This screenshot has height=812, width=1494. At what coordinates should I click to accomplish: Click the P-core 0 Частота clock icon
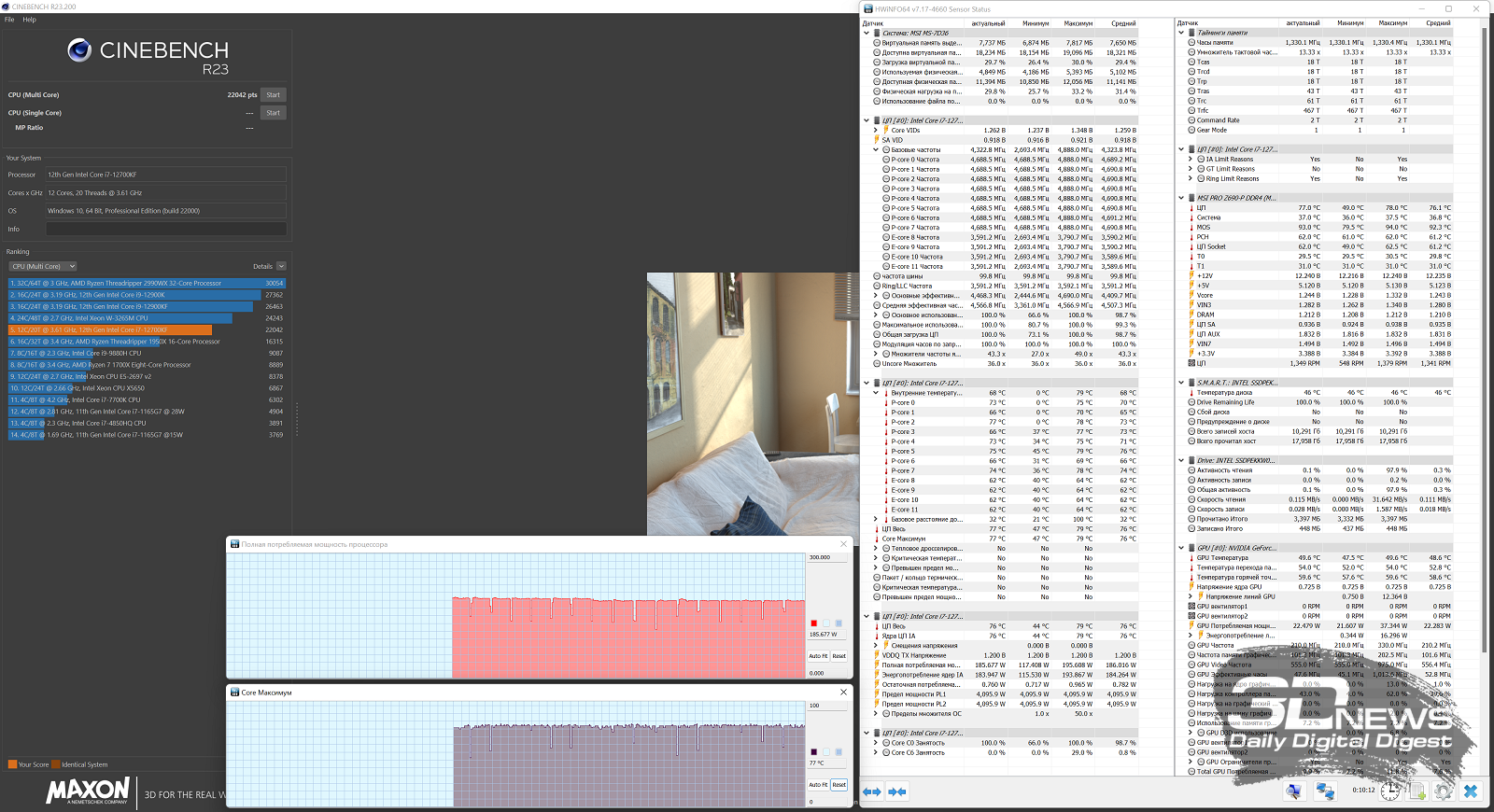tap(886, 160)
